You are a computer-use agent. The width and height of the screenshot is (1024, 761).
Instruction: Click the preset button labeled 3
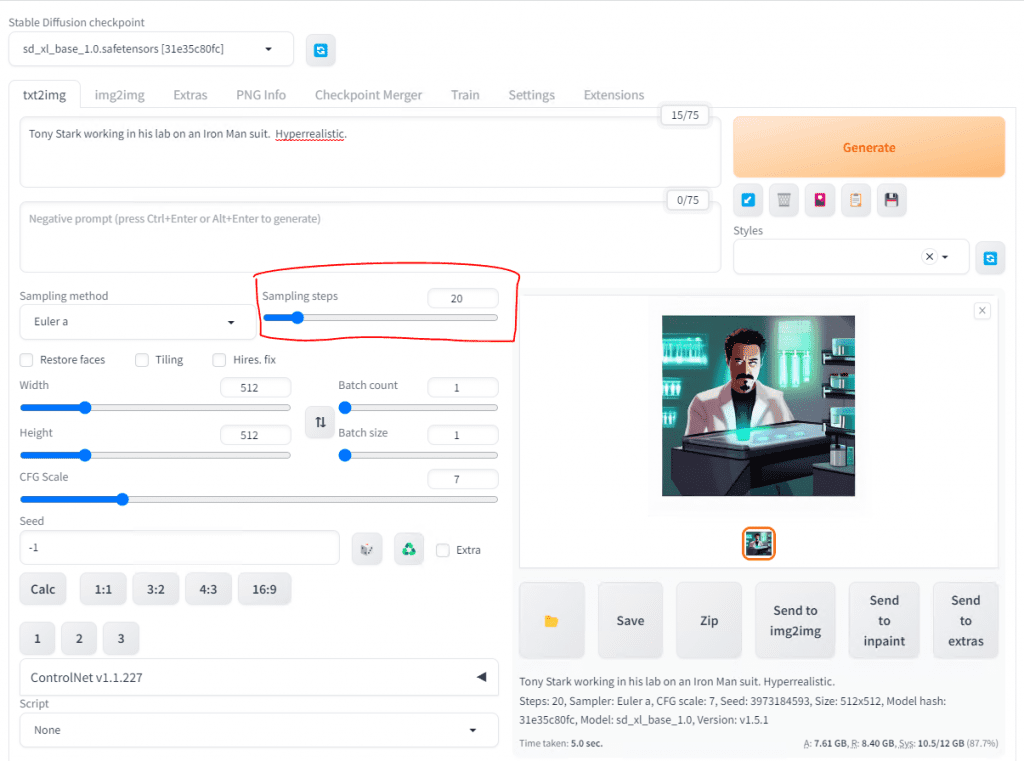[121, 638]
